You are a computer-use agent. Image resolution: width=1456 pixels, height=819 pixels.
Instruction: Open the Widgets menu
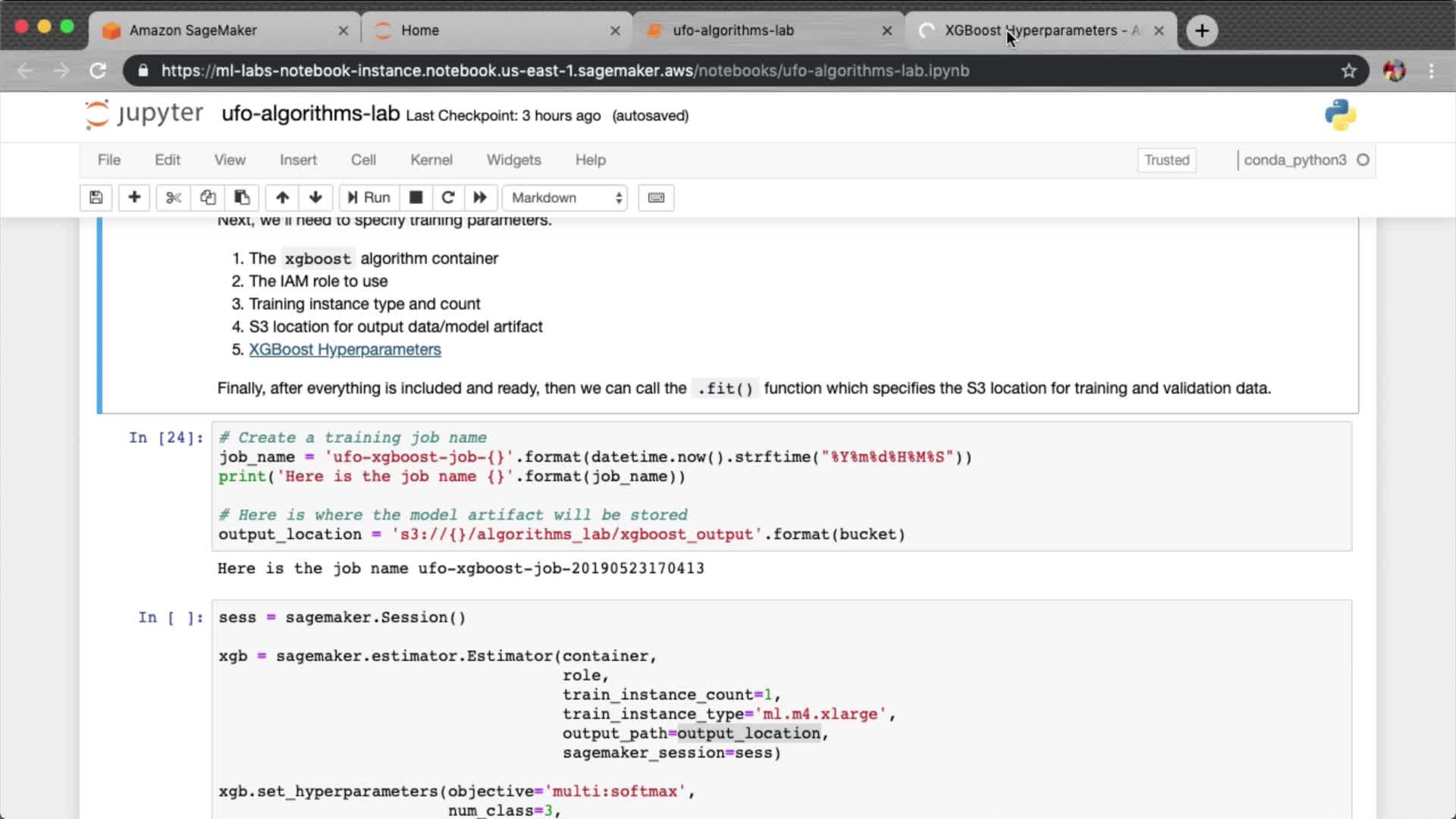pos(513,160)
